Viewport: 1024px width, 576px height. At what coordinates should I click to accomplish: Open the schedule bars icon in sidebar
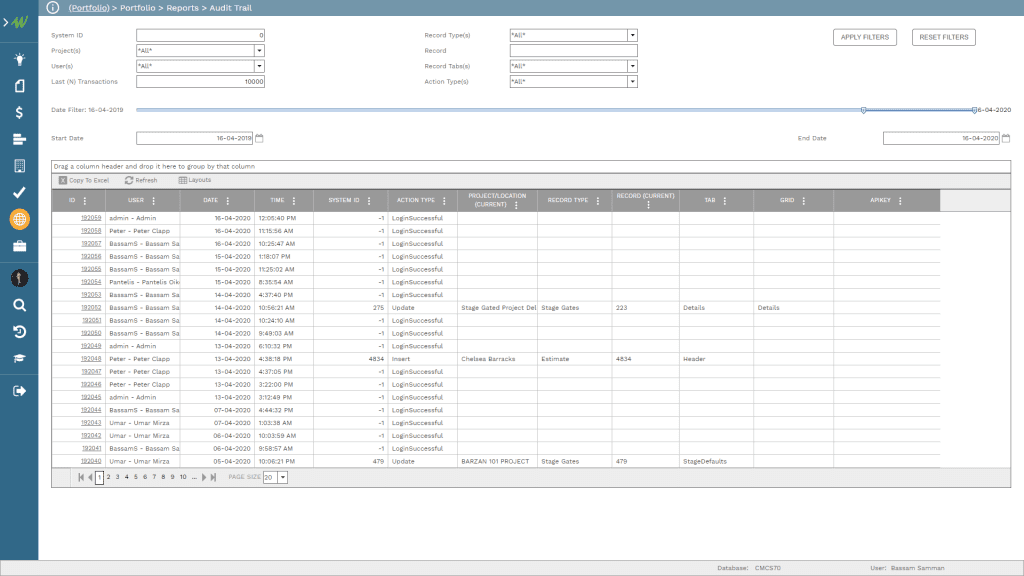point(19,139)
